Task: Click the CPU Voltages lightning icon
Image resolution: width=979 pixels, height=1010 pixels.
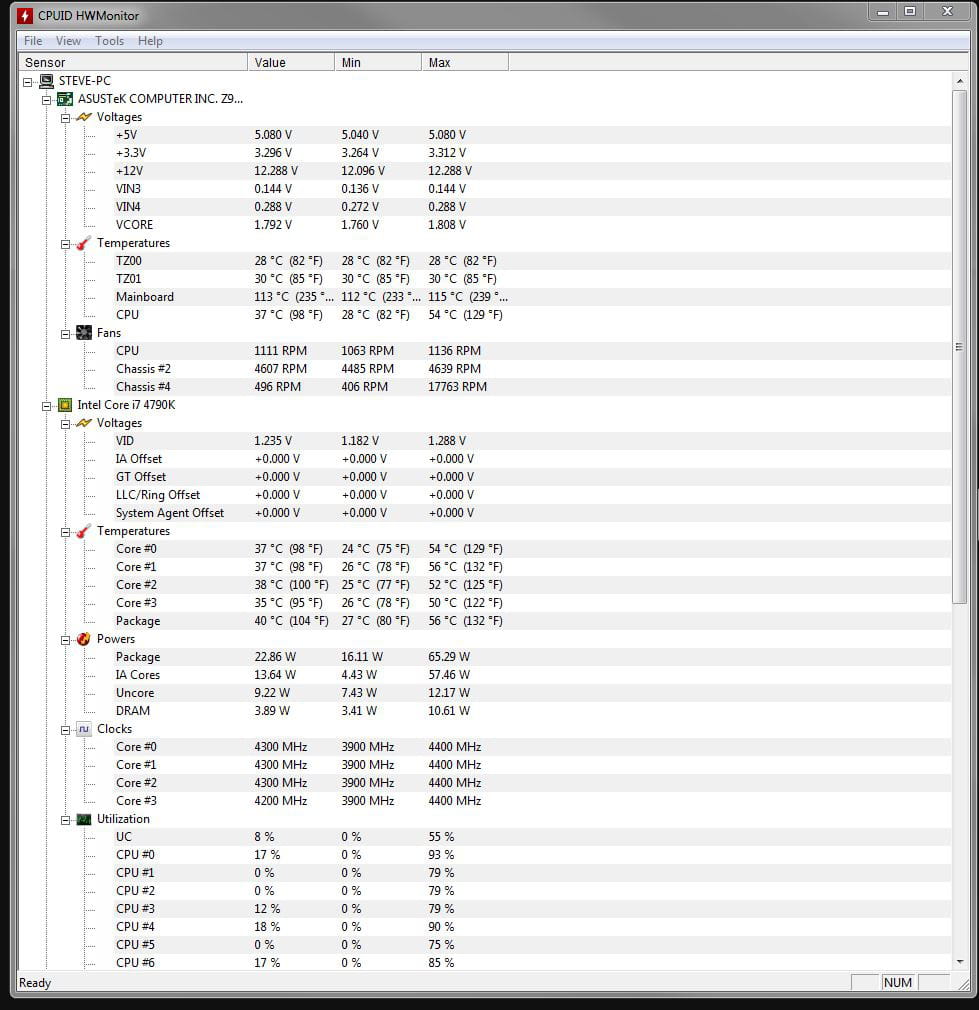Action: coord(84,423)
